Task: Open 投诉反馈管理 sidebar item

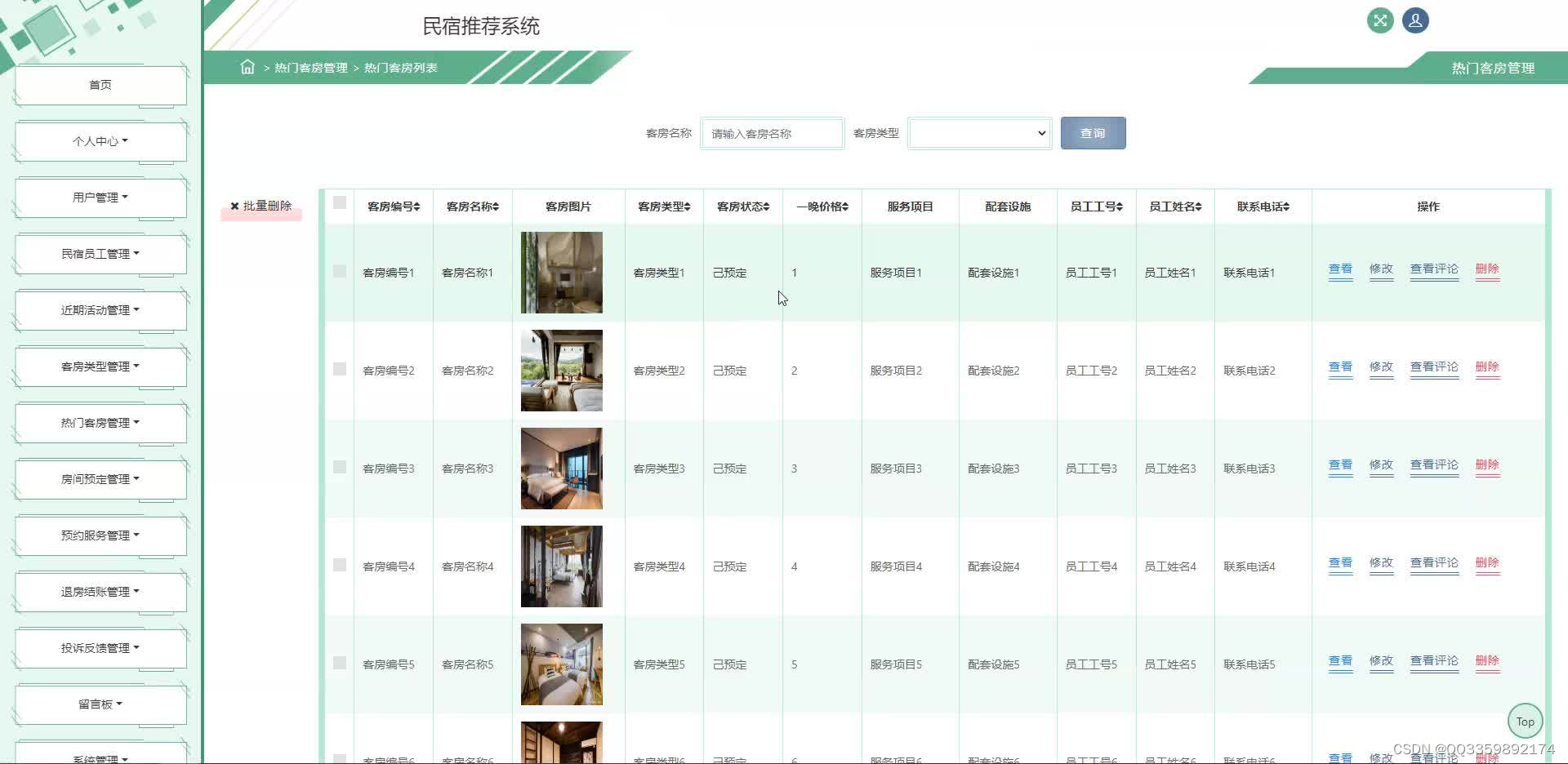Action: click(100, 648)
